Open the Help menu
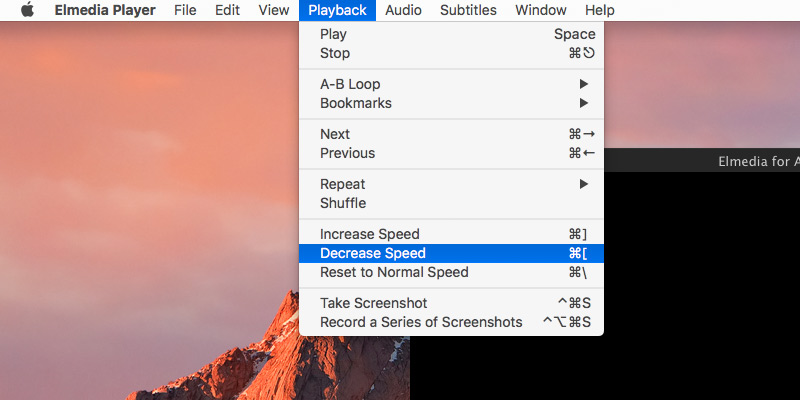This screenshot has width=800, height=400. 599,10
